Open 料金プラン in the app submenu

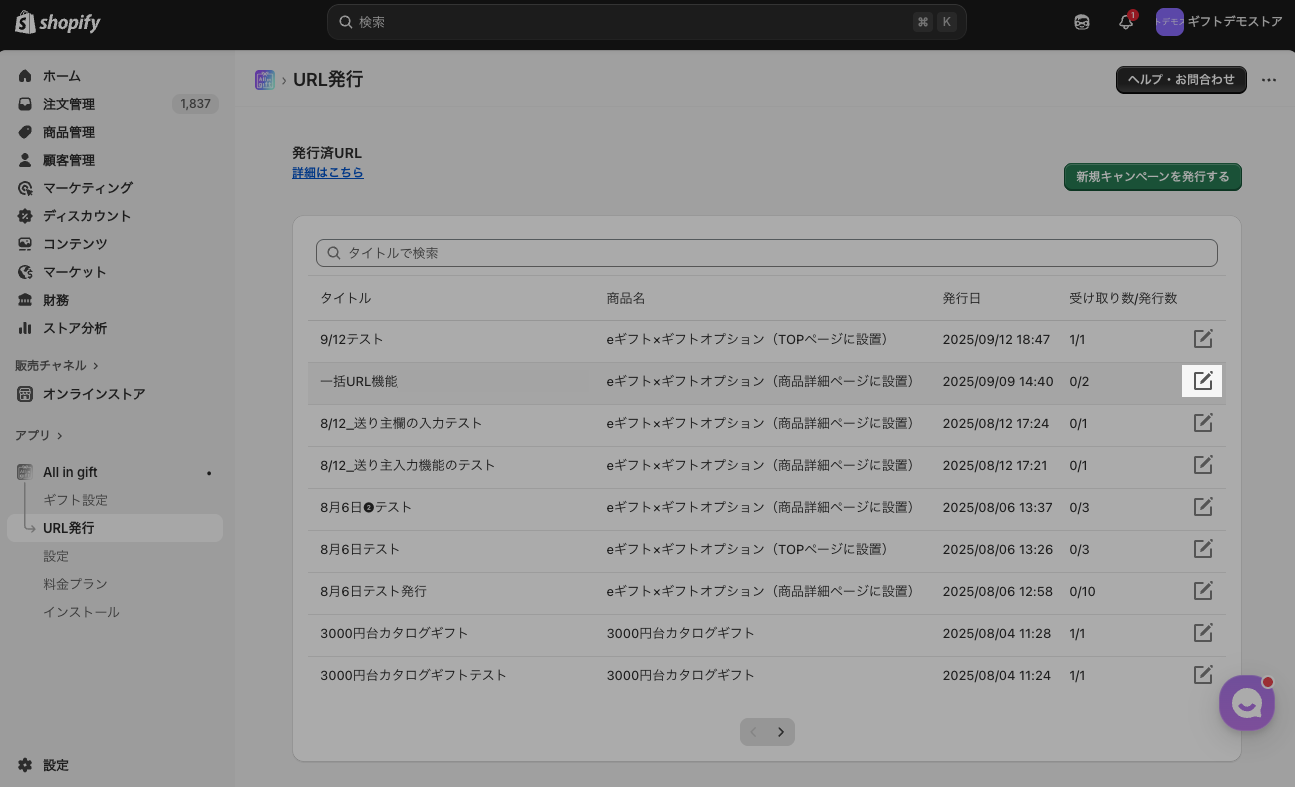75,584
